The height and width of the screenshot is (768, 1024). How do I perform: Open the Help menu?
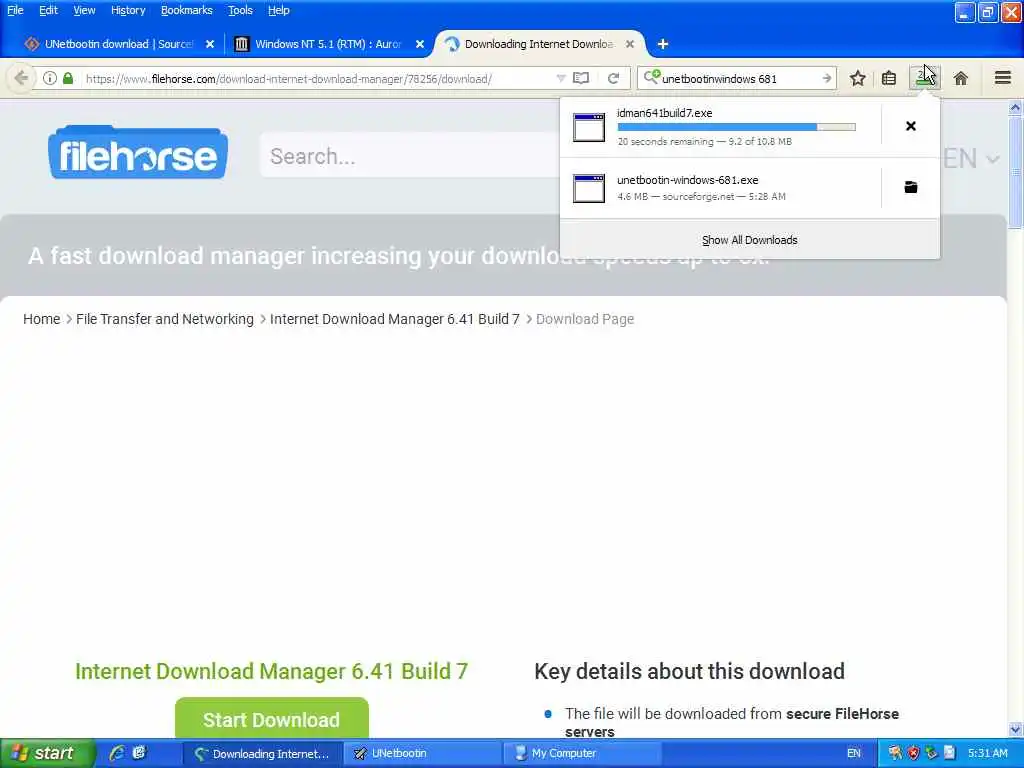tap(279, 10)
